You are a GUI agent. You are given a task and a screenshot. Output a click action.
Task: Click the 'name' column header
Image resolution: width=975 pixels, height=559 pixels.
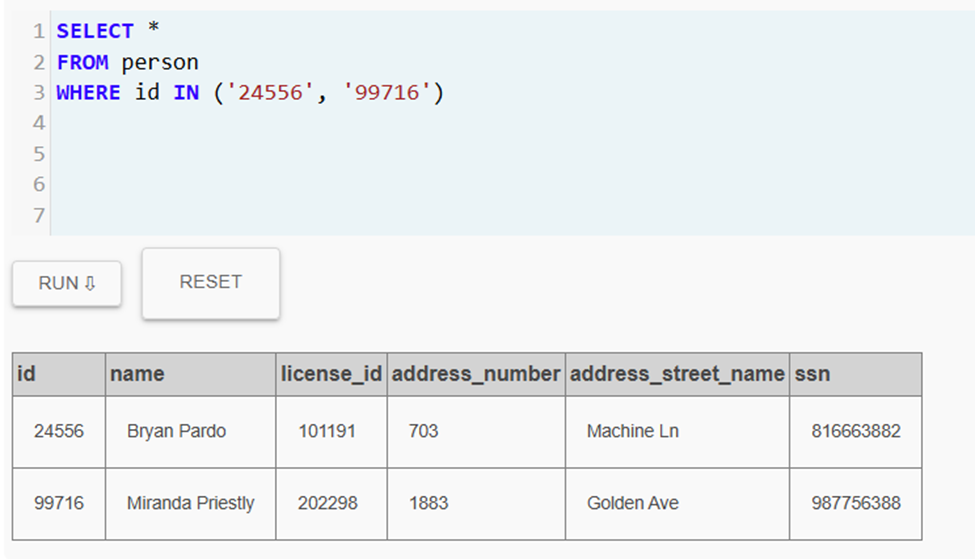click(x=191, y=374)
